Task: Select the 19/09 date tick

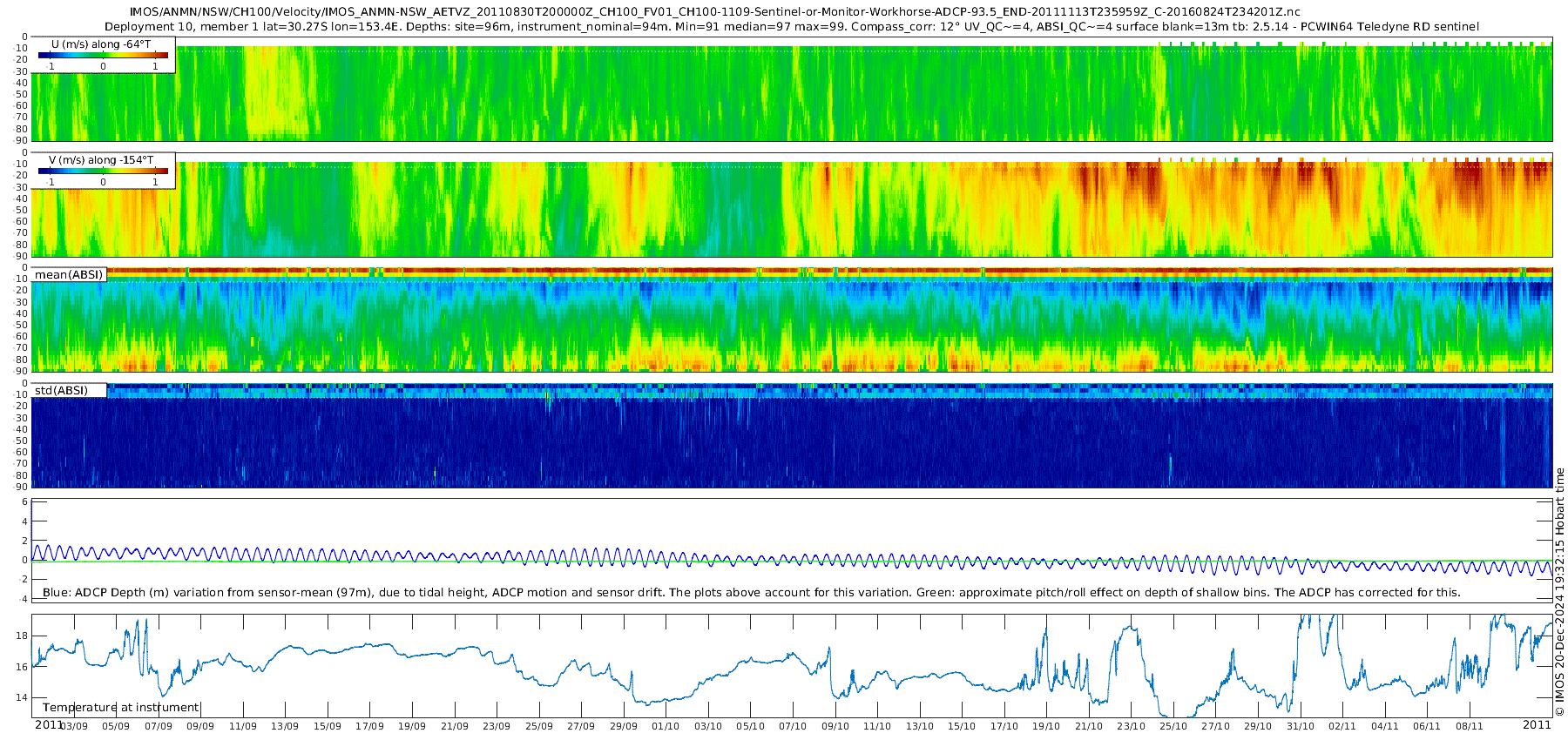Action: 412,726
